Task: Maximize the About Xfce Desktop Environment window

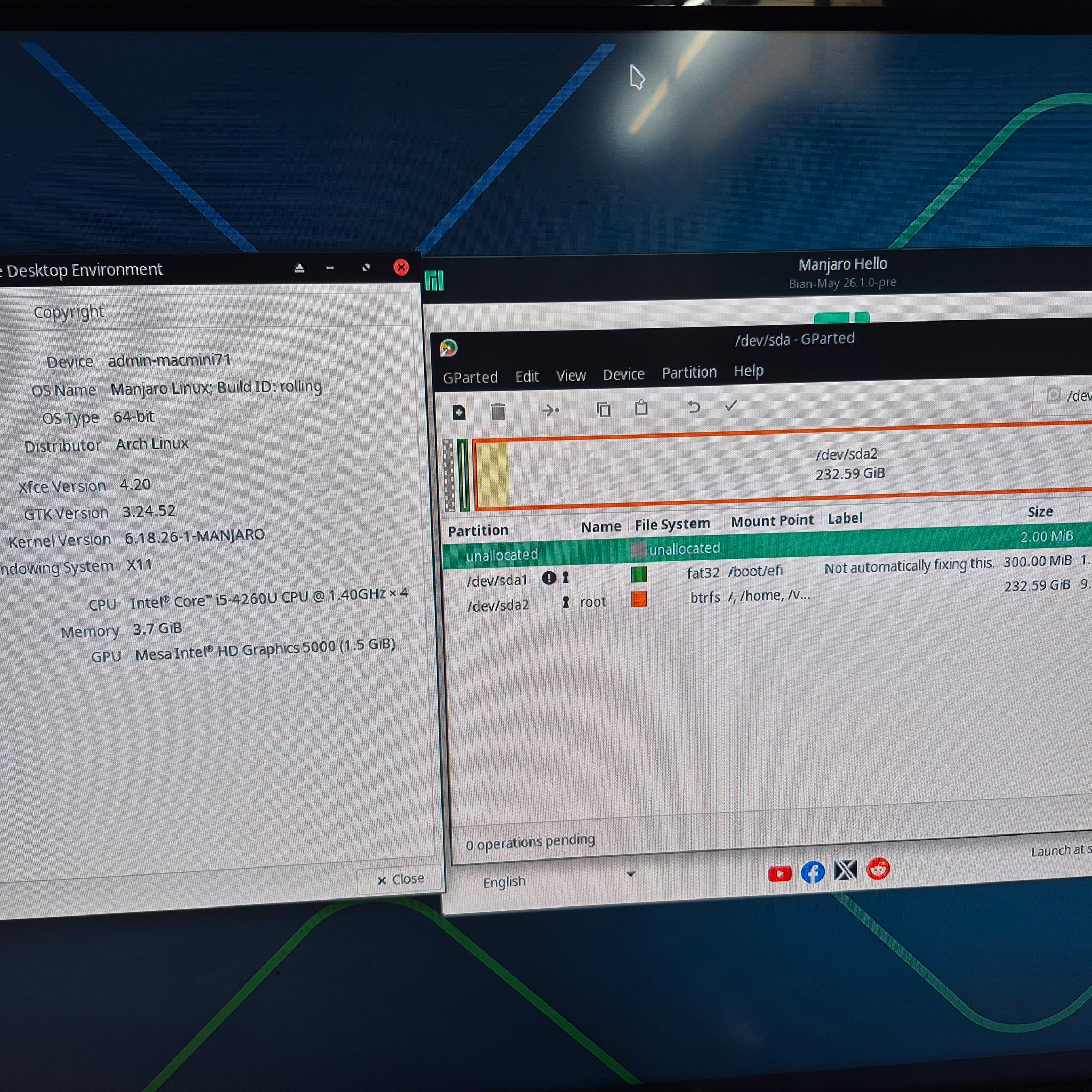Action: (366, 267)
